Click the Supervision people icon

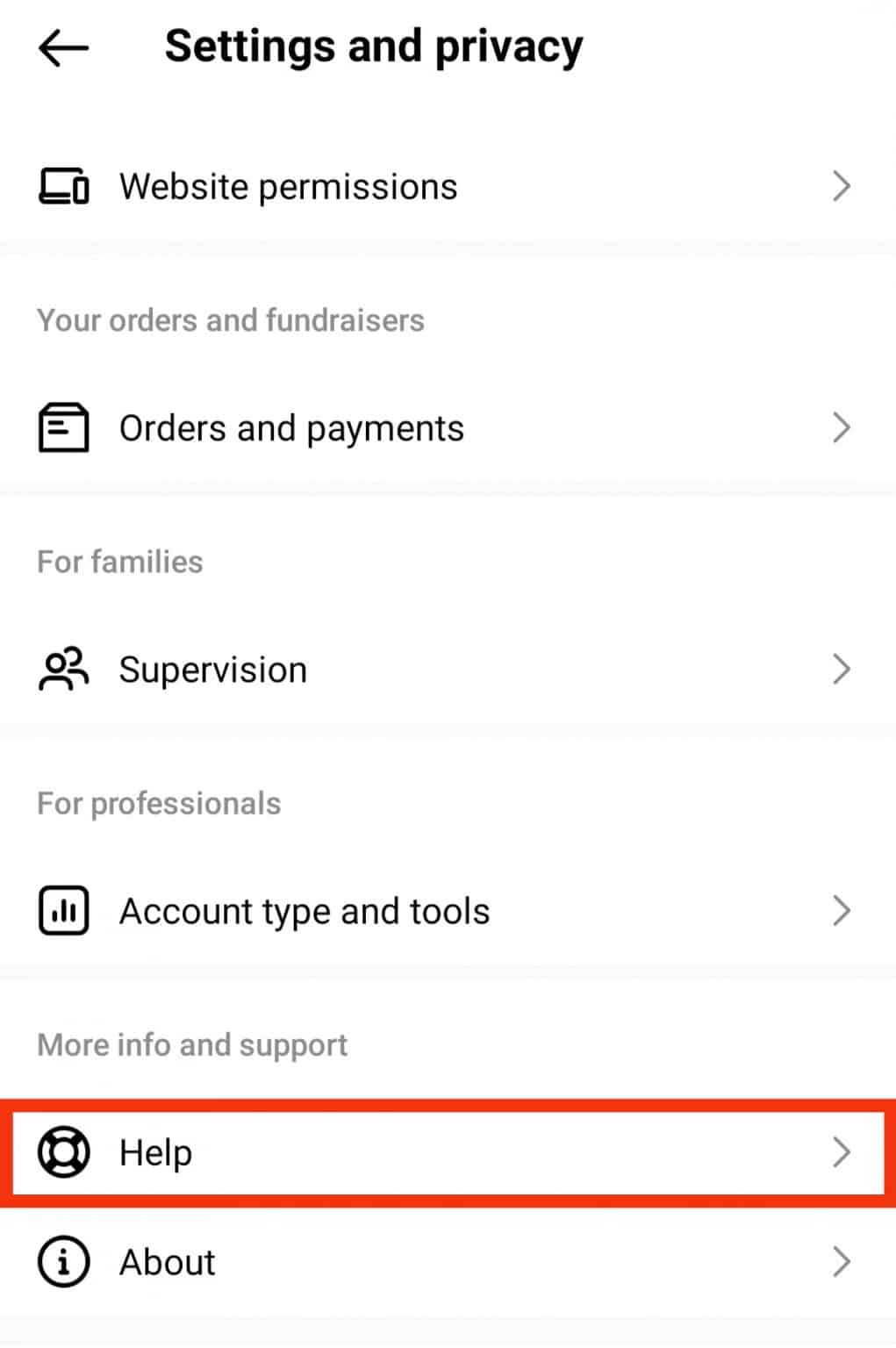[x=63, y=670]
